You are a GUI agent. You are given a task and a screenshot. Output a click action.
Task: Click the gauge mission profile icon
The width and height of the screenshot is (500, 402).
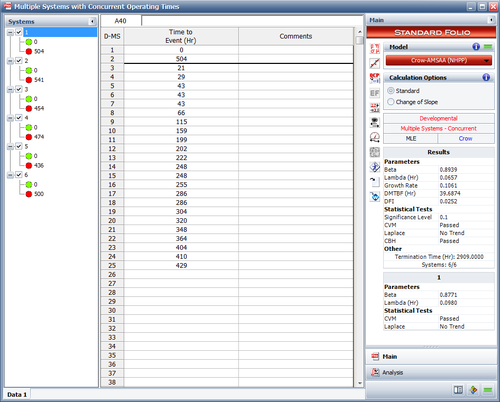[375, 137]
